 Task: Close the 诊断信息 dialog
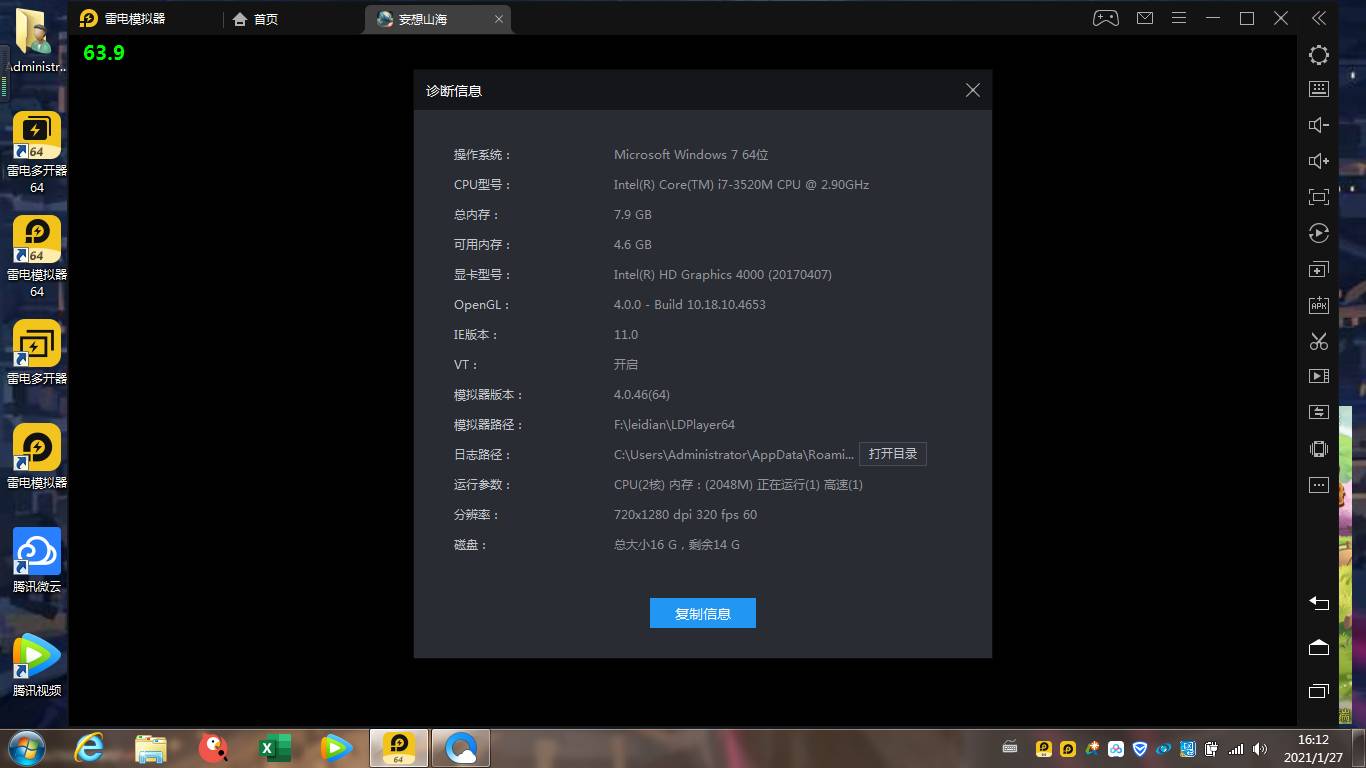972,90
